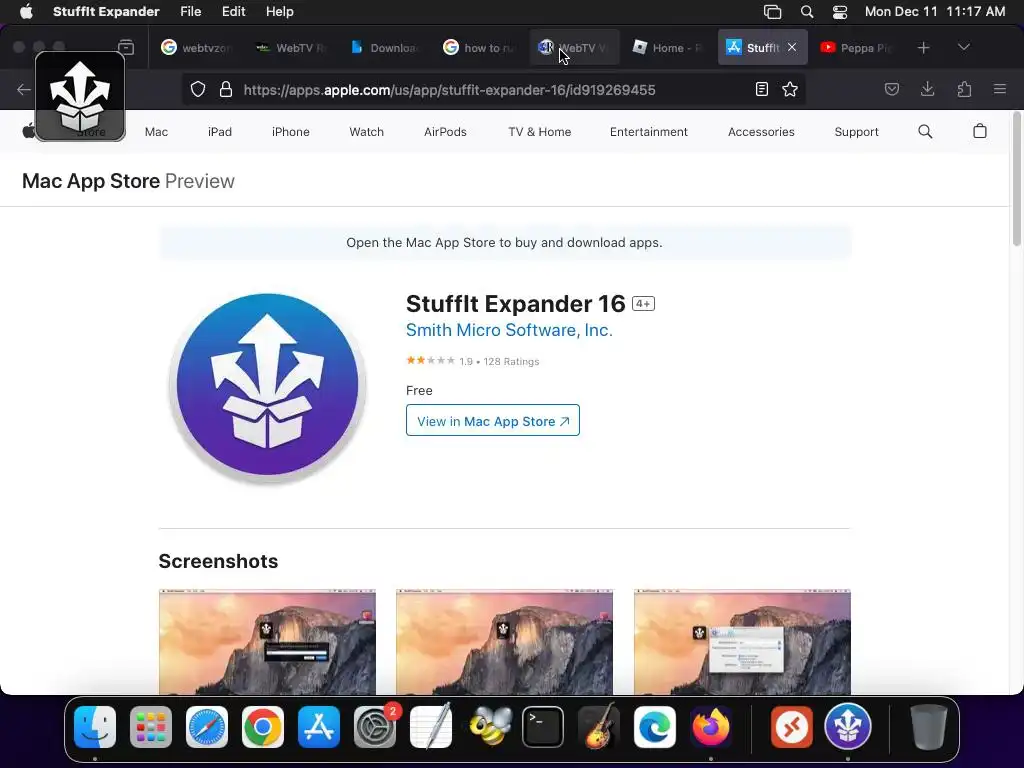
Task: Open Trash in the Dock
Action: 929,727
